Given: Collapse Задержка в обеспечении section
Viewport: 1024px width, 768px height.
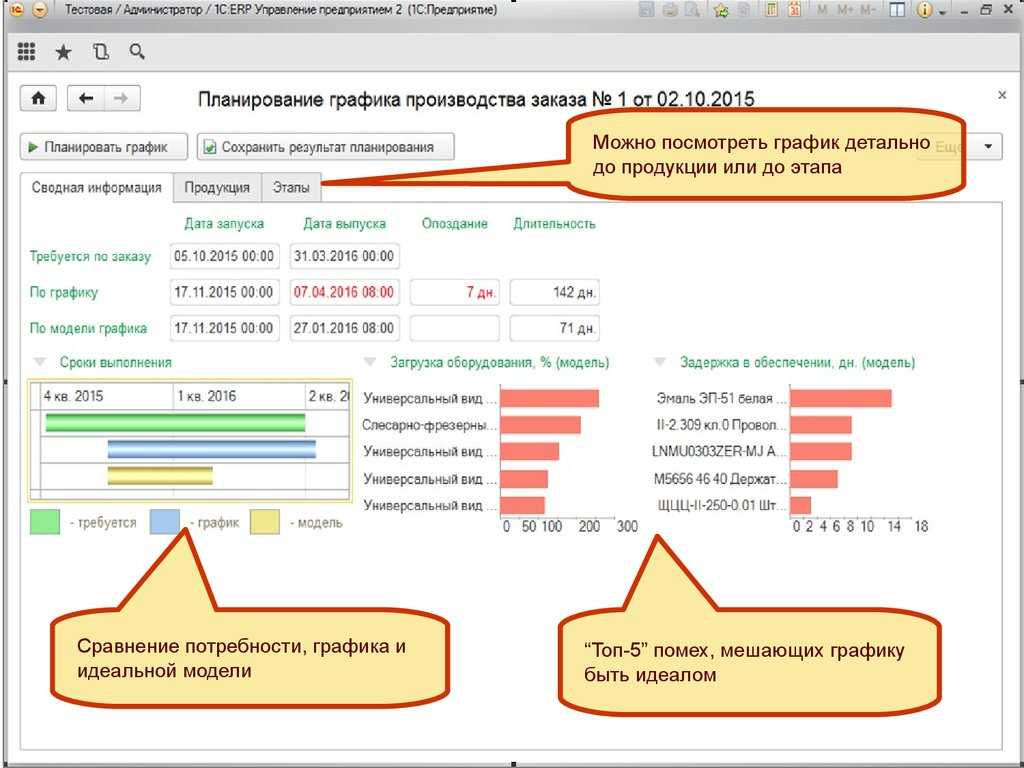Looking at the screenshot, I should pos(660,362).
